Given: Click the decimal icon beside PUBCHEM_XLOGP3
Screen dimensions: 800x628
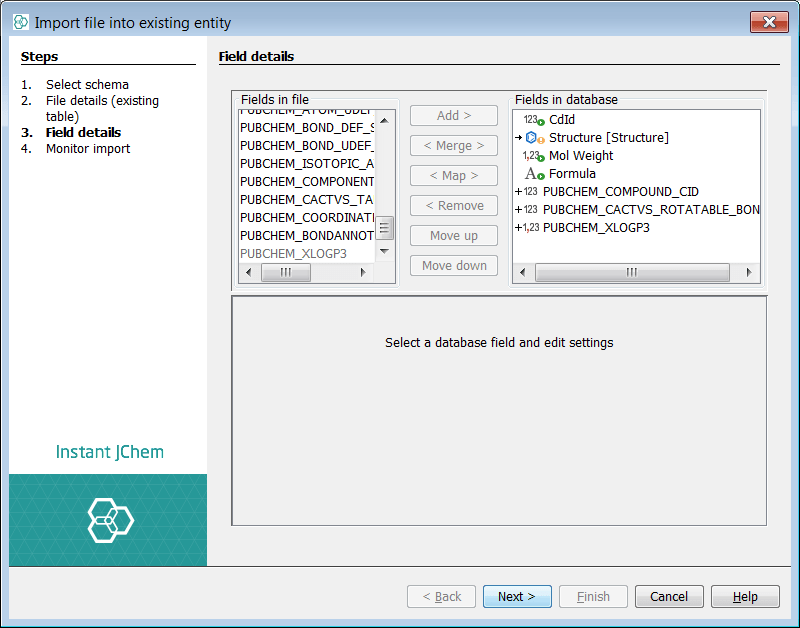Looking at the screenshot, I should click(530, 227).
